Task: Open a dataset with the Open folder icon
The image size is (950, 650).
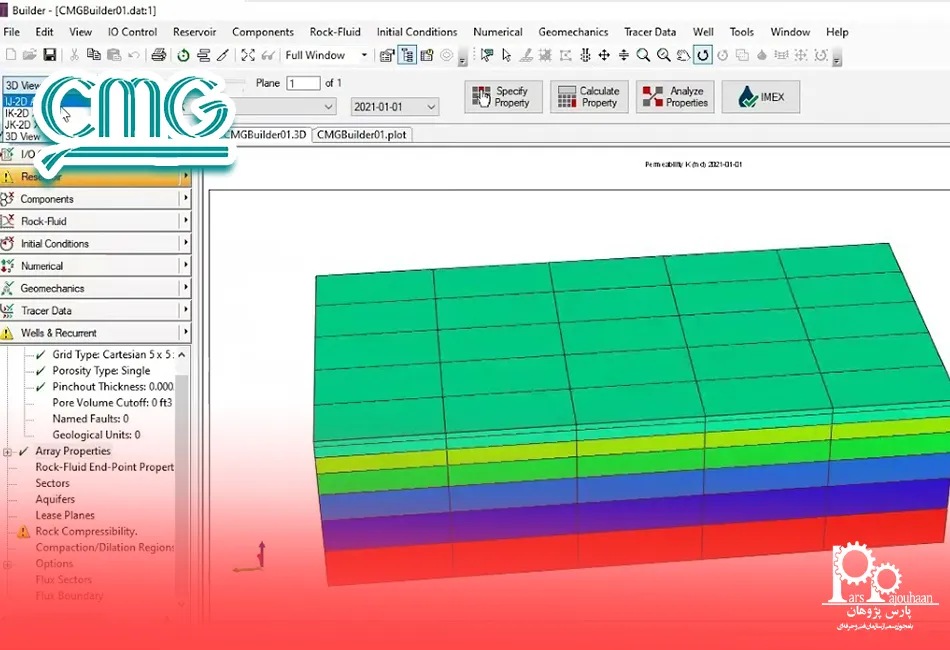Action: coord(30,55)
